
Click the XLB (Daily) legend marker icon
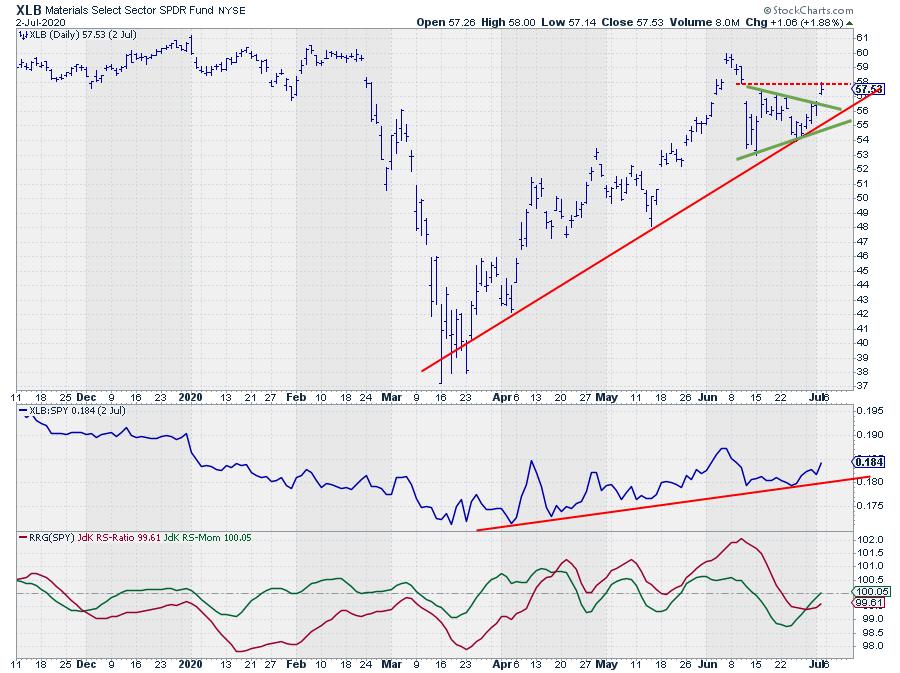pos(24,34)
